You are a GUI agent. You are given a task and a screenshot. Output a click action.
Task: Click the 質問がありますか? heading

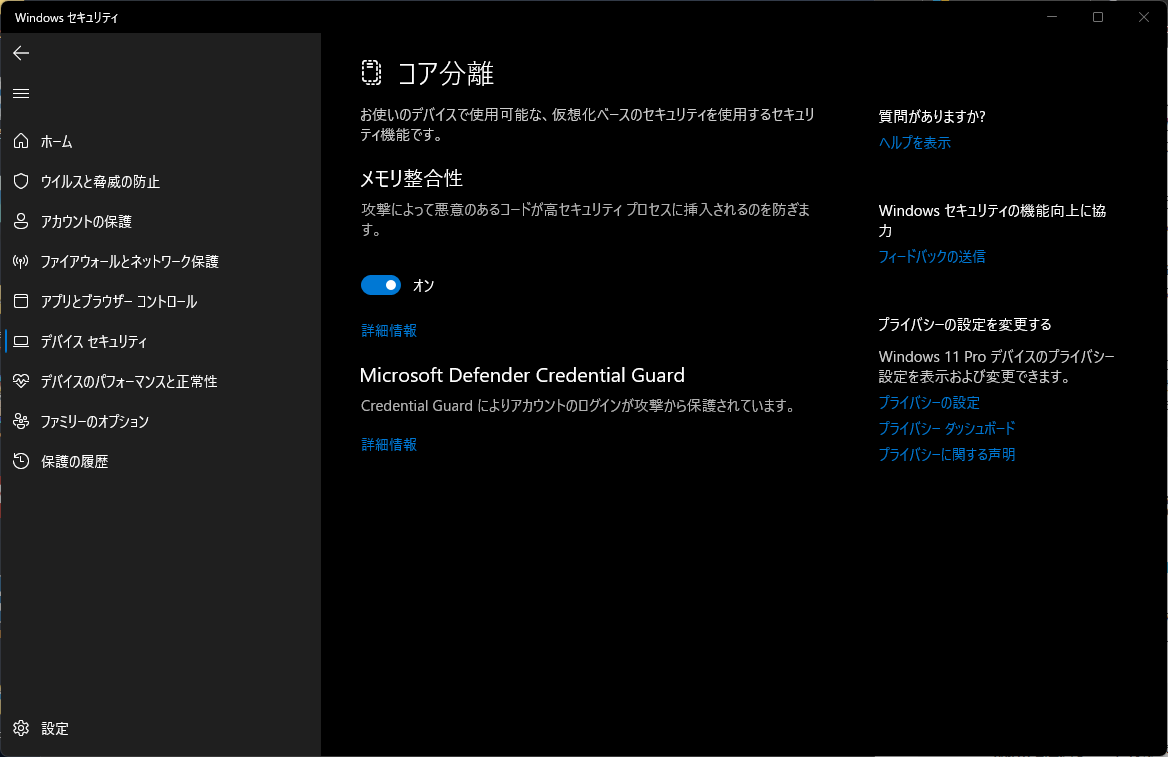(x=932, y=116)
